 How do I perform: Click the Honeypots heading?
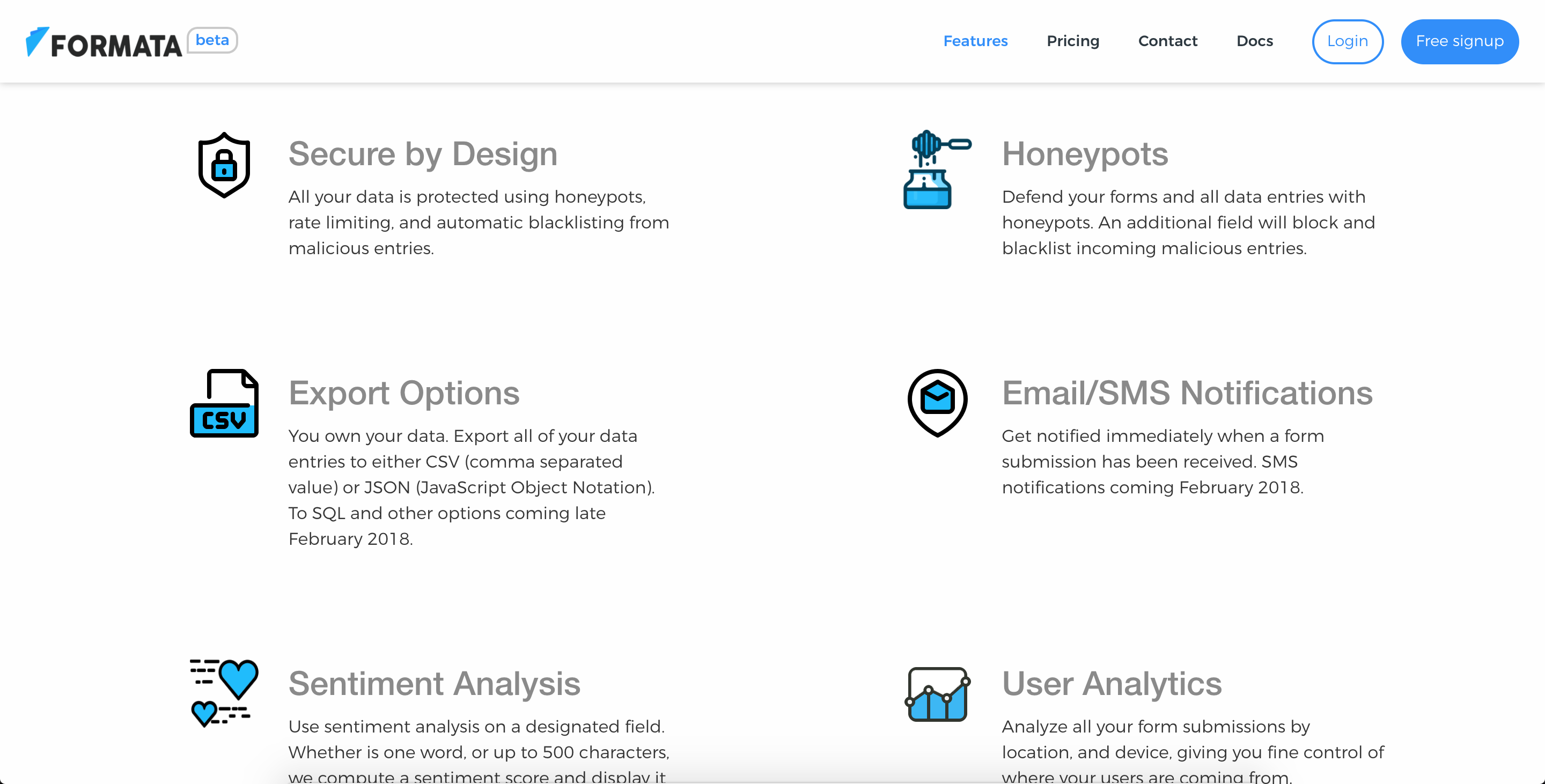(x=1084, y=154)
